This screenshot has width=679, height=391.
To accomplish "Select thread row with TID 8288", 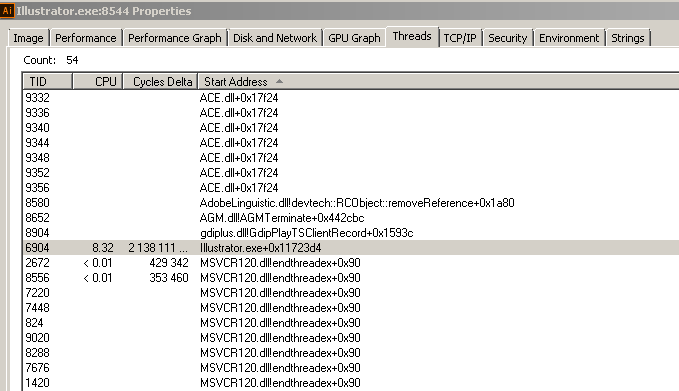I will pyautogui.click(x=351, y=353).
